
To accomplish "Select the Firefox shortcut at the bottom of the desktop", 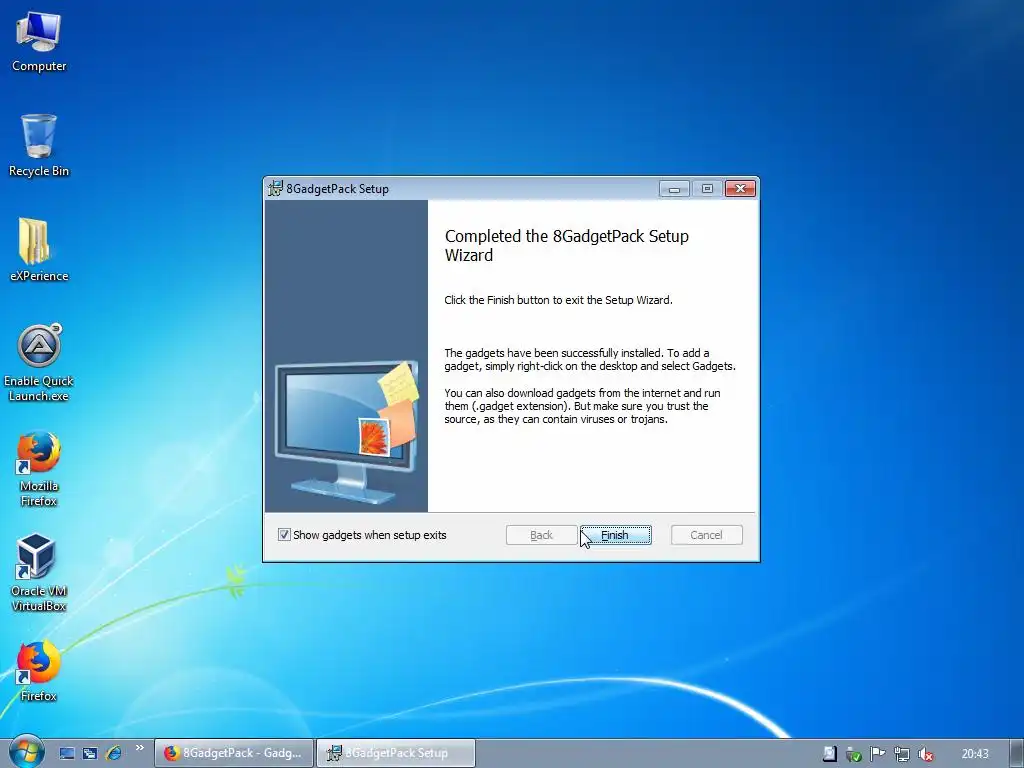I will [x=39, y=671].
